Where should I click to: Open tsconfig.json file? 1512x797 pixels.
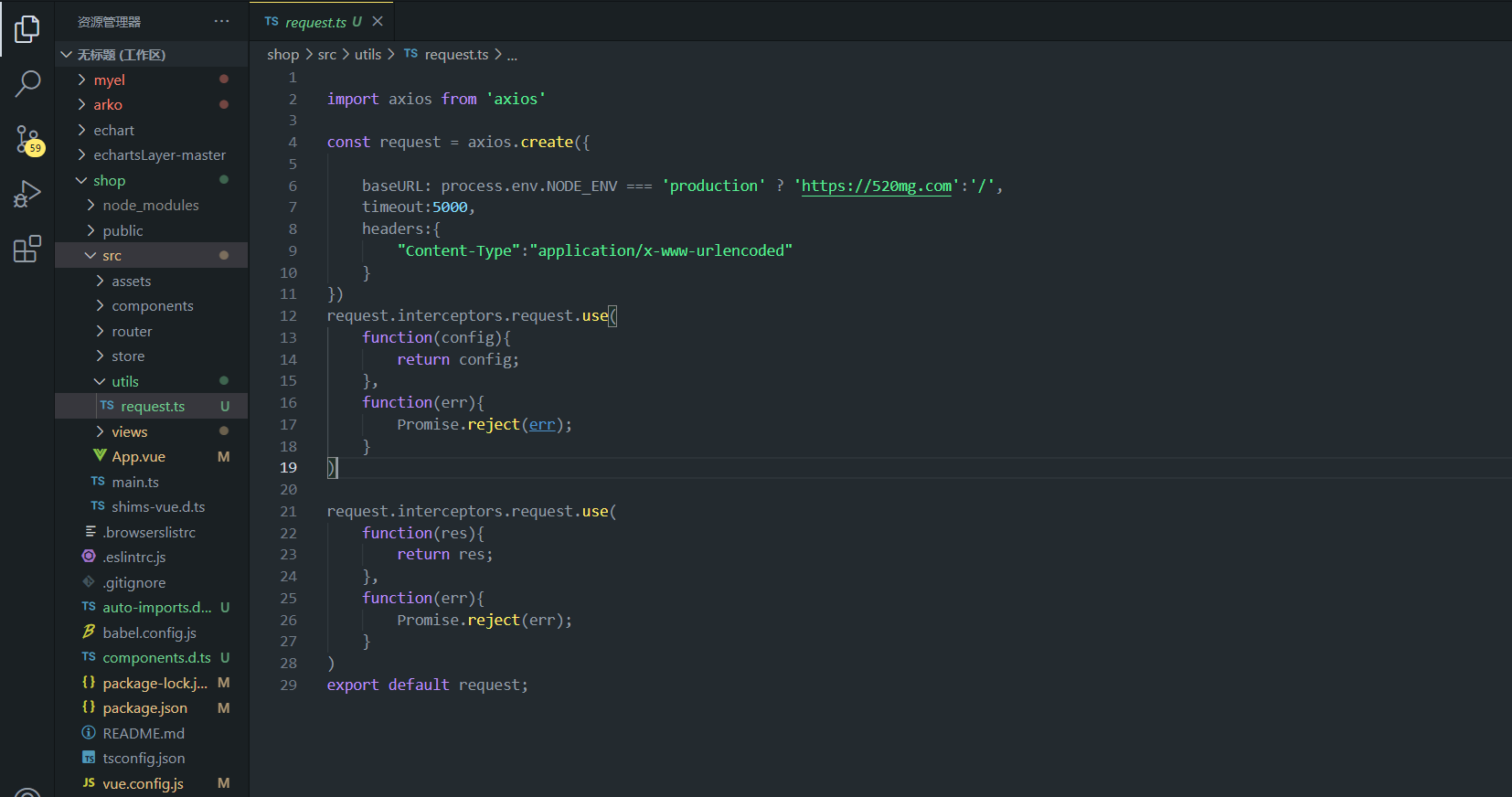[152, 758]
